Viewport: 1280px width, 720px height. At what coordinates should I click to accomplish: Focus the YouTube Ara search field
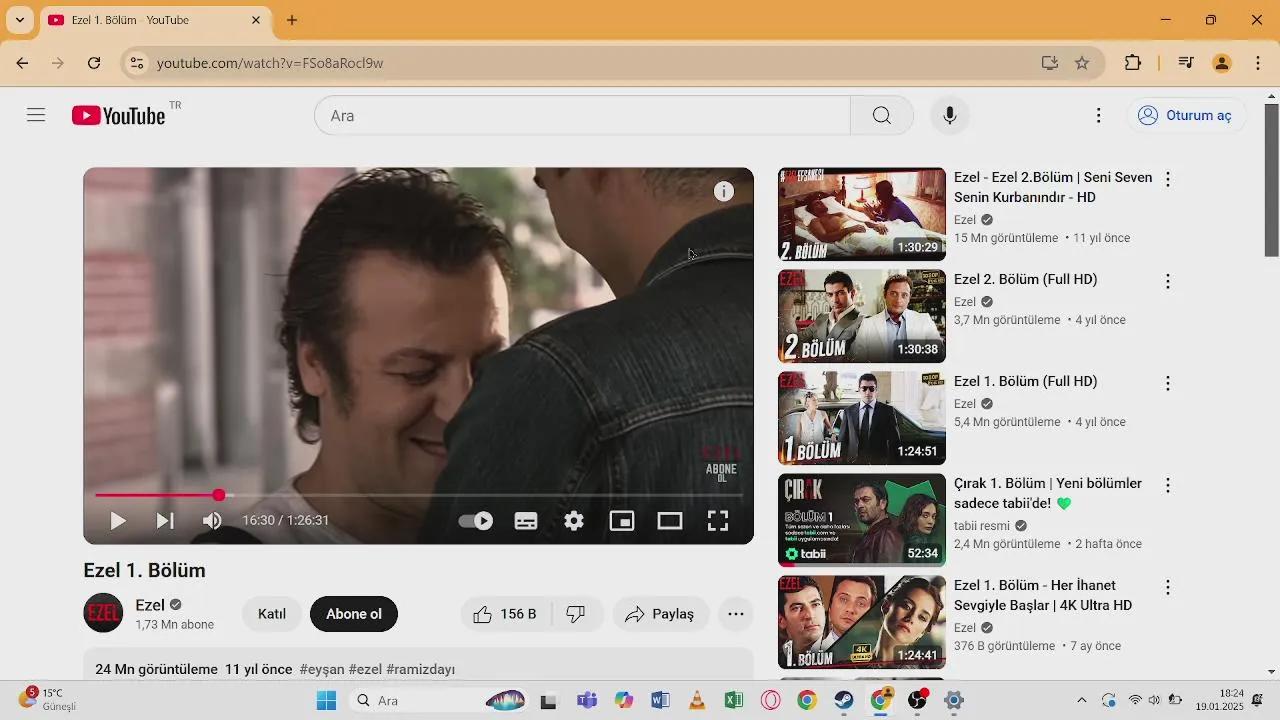[x=583, y=115]
